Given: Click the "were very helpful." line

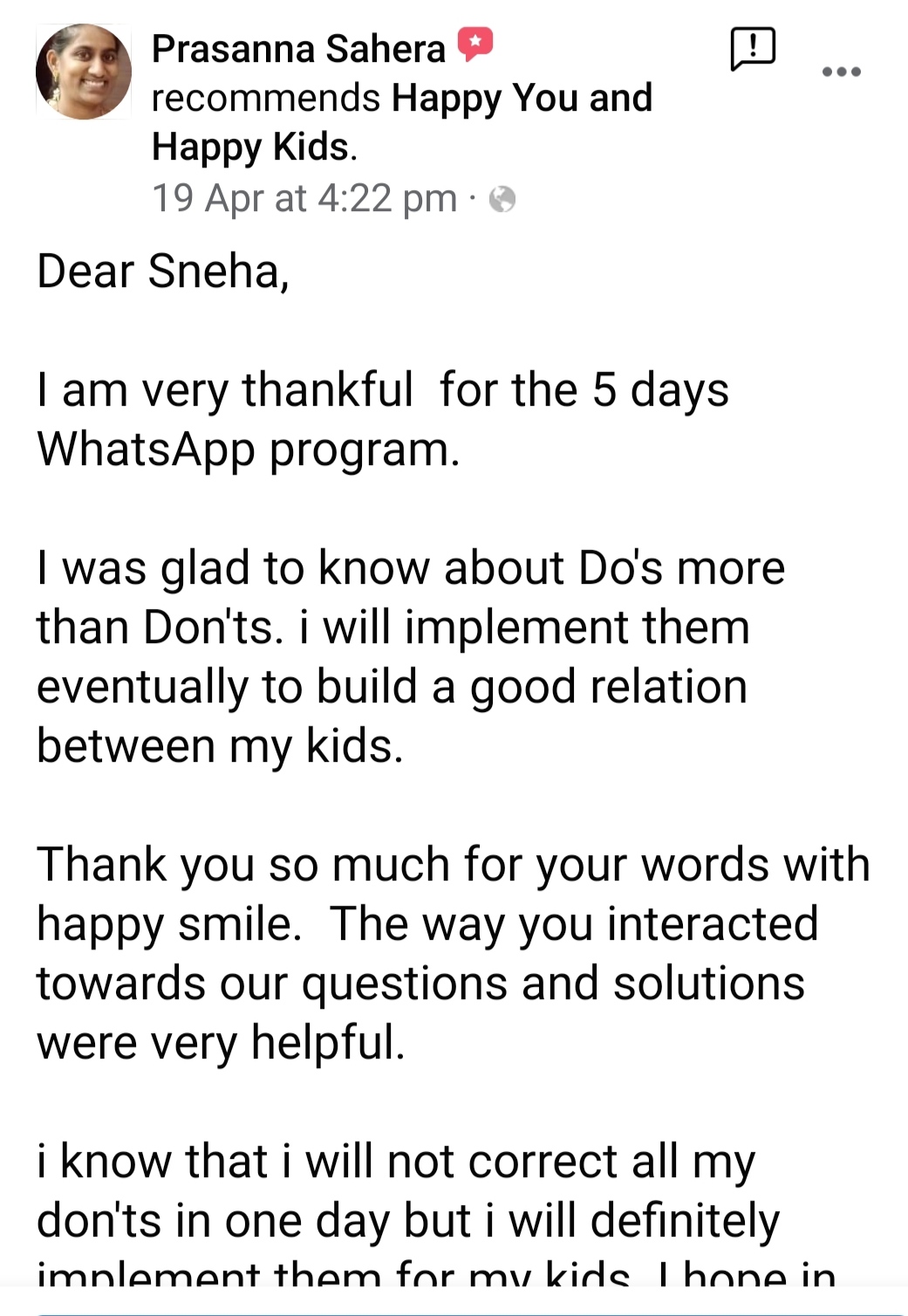Looking at the screenshot, I should (x=221, y=1043).
